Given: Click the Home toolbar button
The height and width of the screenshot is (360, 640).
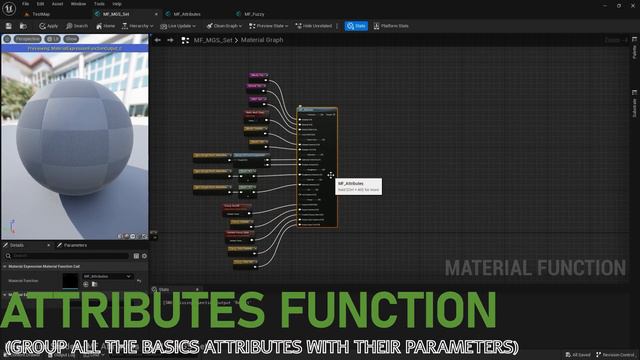Looking at the screenshot, I should (105, 26).
